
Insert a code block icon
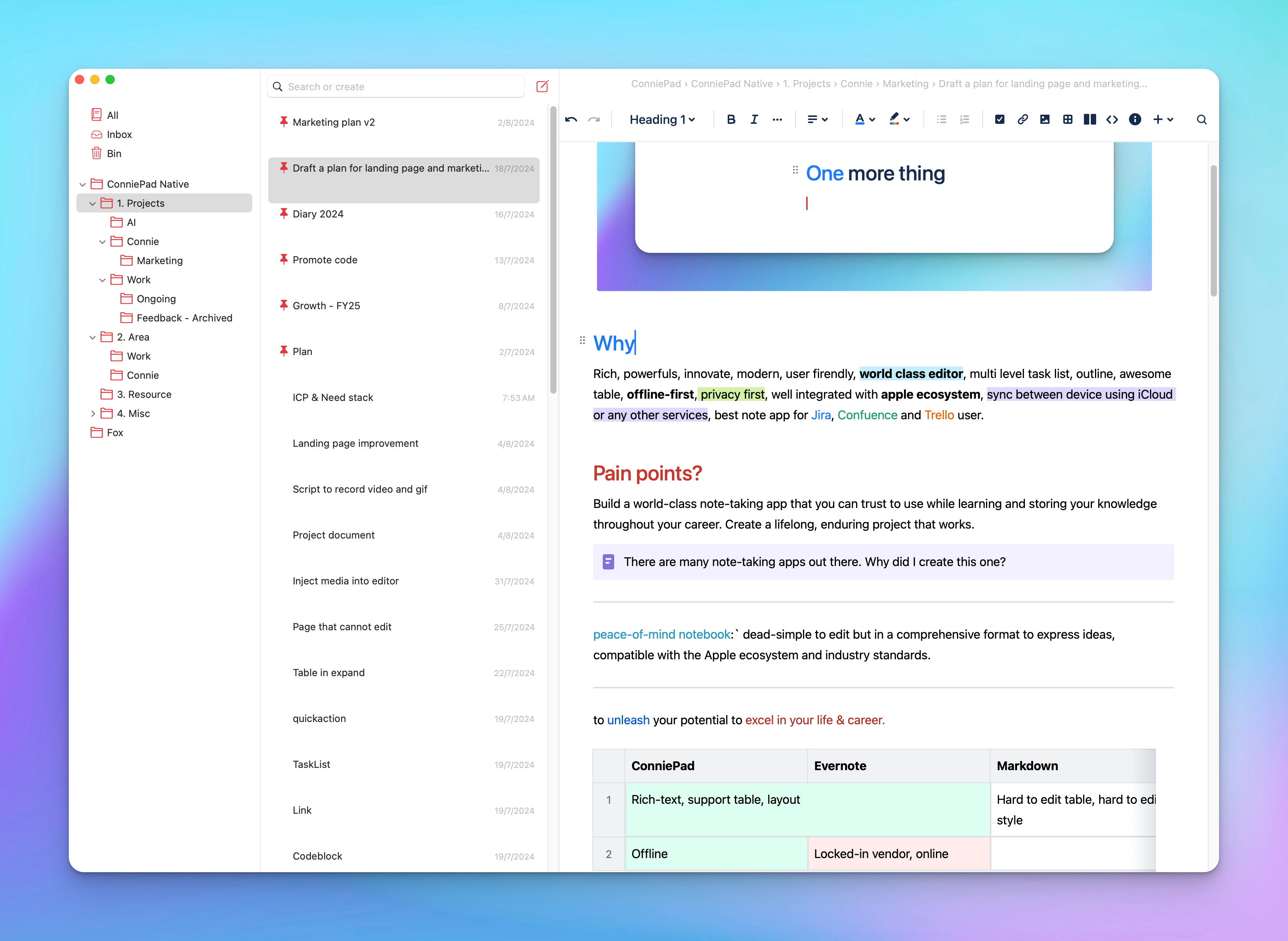coord(1112,120)
